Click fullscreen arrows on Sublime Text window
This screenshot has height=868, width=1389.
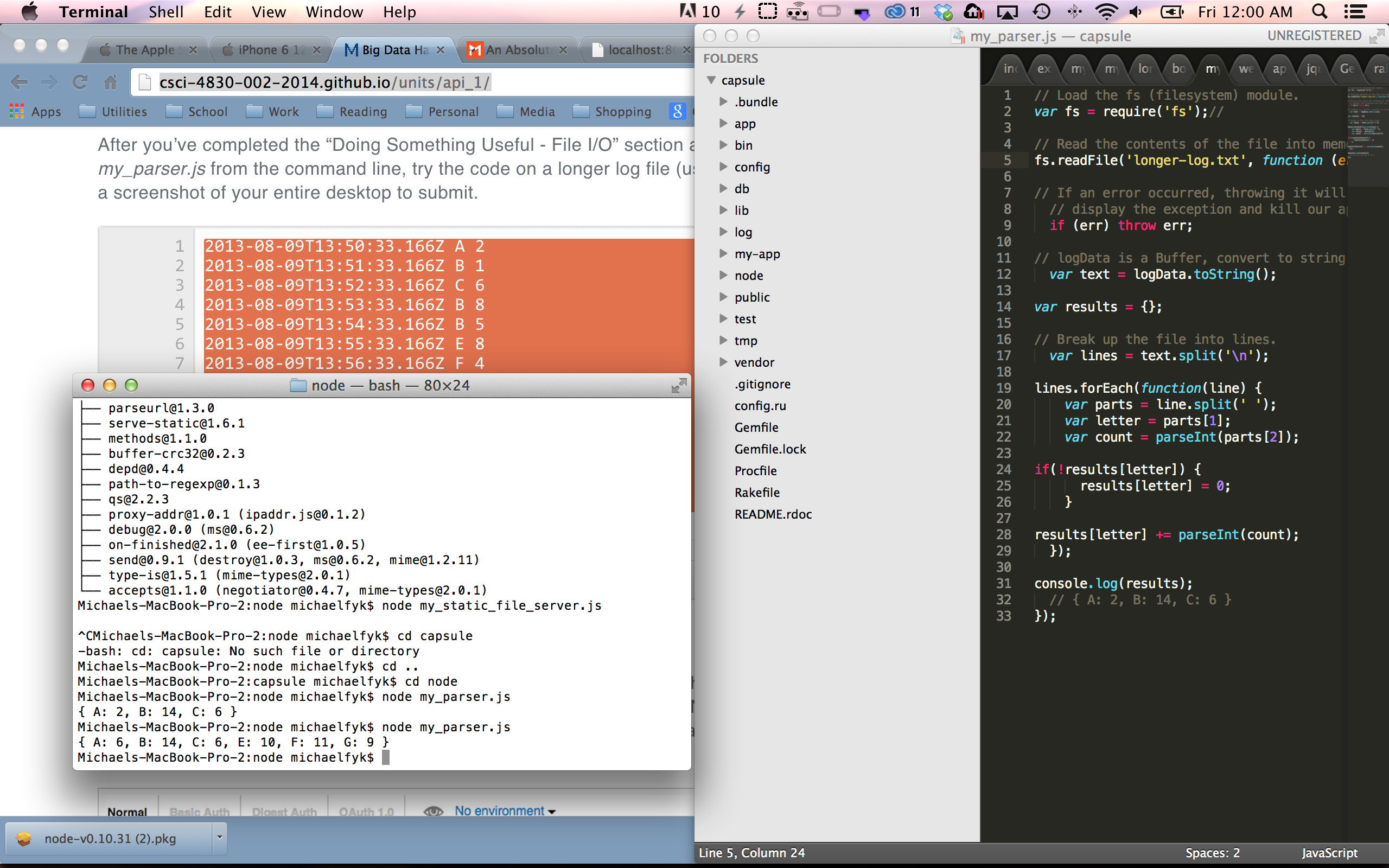[1377, 36]
